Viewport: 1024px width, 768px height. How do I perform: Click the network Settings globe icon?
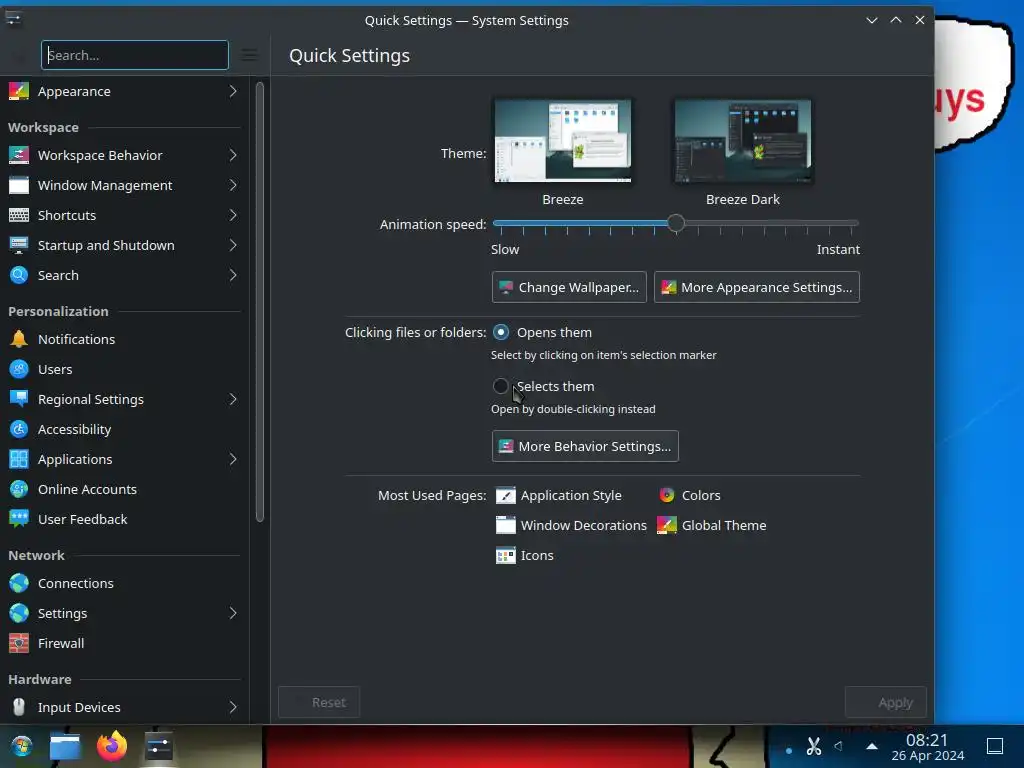coord(19,613)
